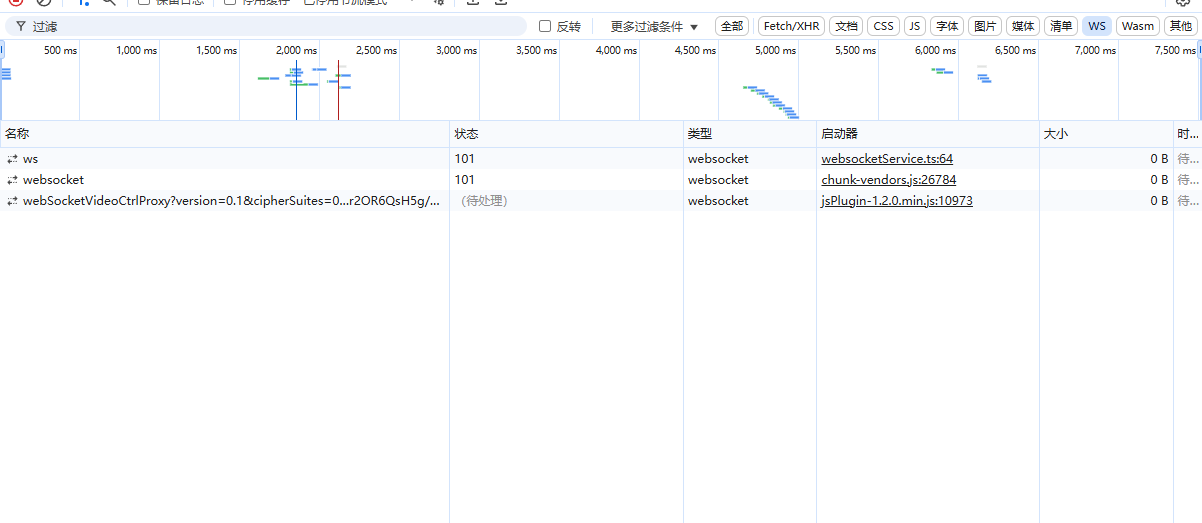Screen dimensions: 1202x523
Task: Click status 101 of the ws row
Action: tap(465, 159)
